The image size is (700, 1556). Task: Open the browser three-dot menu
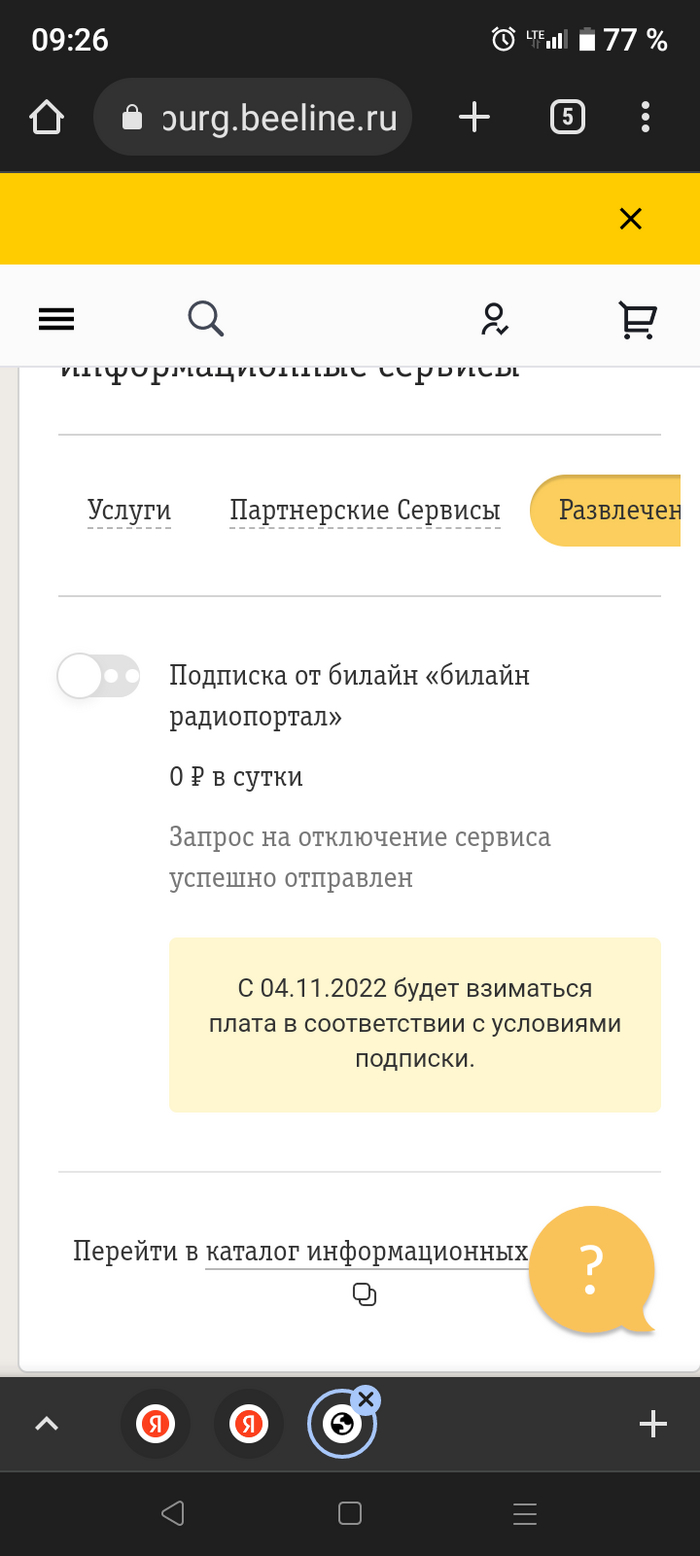646,118
